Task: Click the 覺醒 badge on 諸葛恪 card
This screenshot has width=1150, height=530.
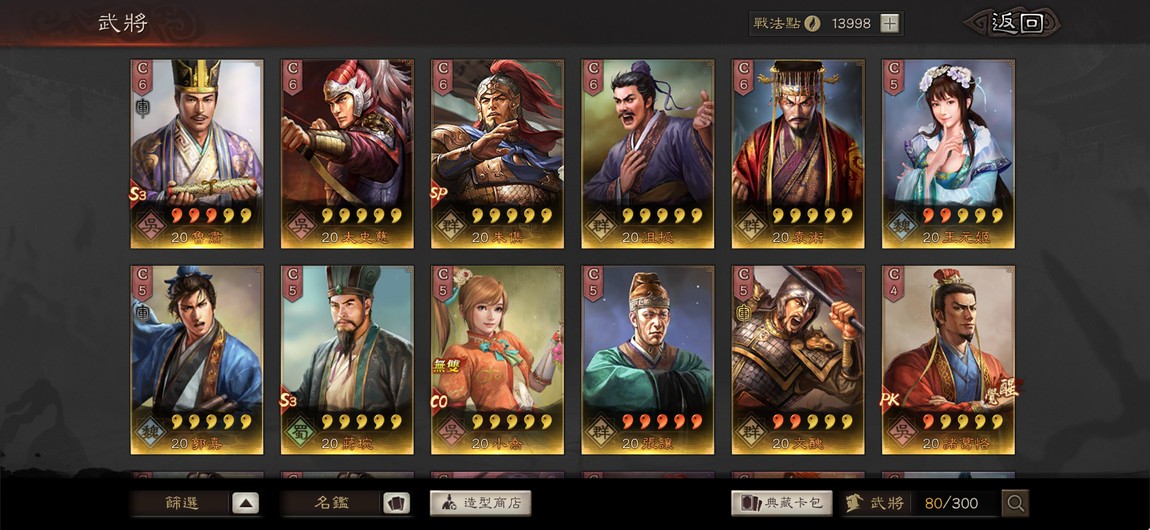Action: [1000, 391]
